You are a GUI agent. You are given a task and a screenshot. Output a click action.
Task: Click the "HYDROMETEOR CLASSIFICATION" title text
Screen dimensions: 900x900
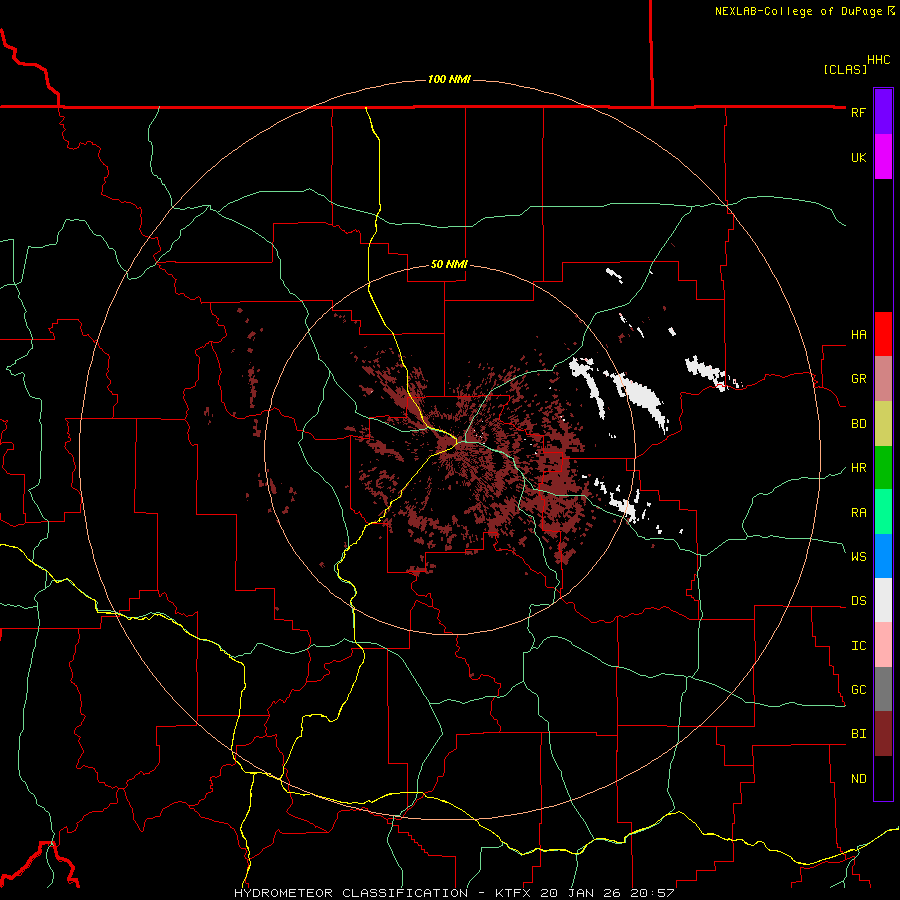[351, 893]
